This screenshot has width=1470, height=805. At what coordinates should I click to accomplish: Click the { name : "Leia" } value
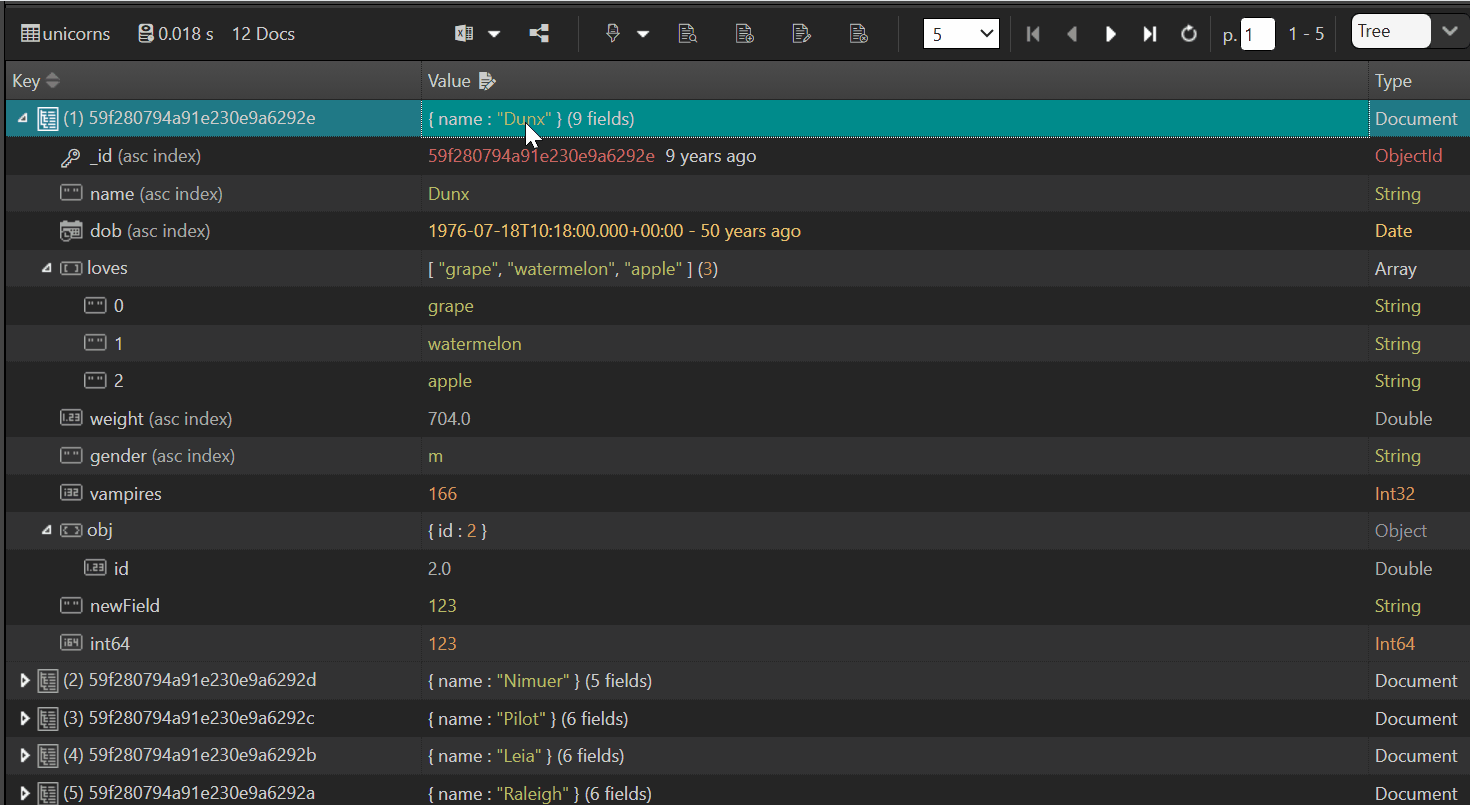tap(526, 756)
